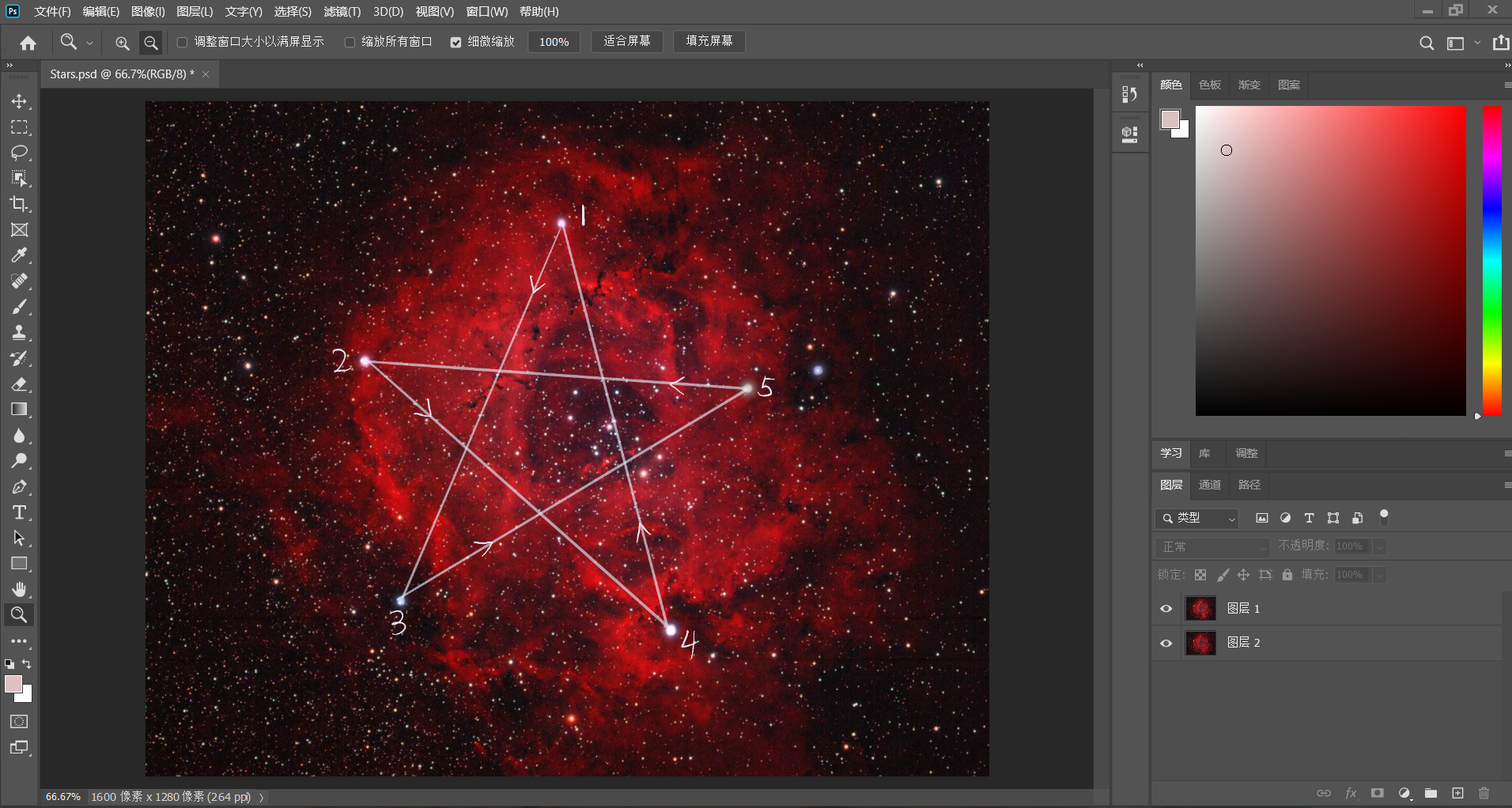Select the Crop tool
This screenshot has height=808, width=1512.
(20, 204)
